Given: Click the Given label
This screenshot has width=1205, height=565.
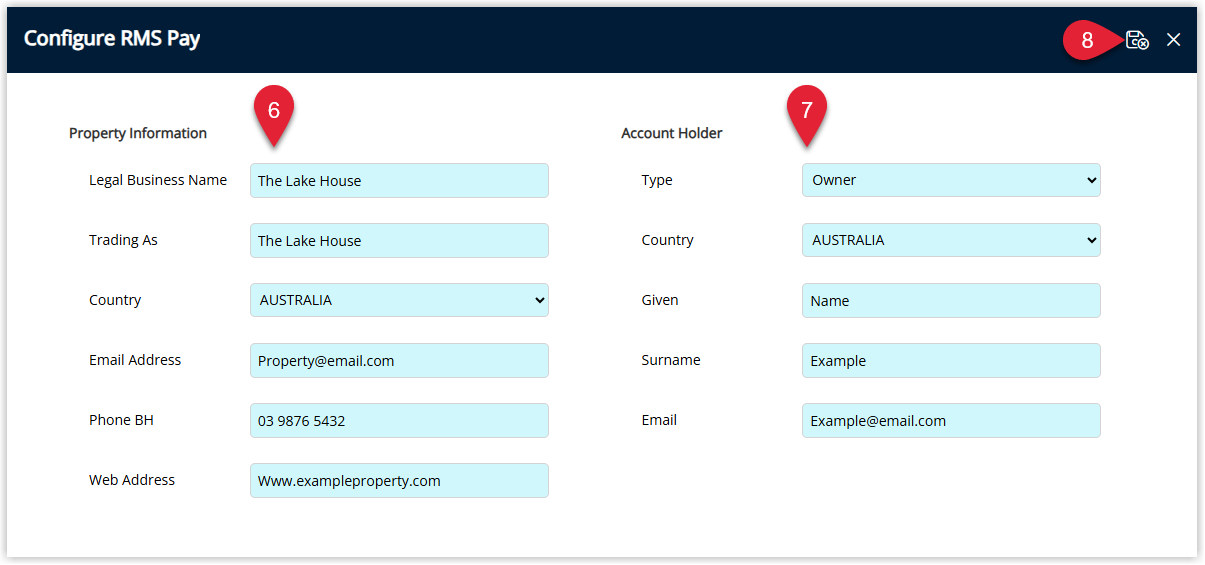Looking at the screenshot, I should click(x=660, y=300).
